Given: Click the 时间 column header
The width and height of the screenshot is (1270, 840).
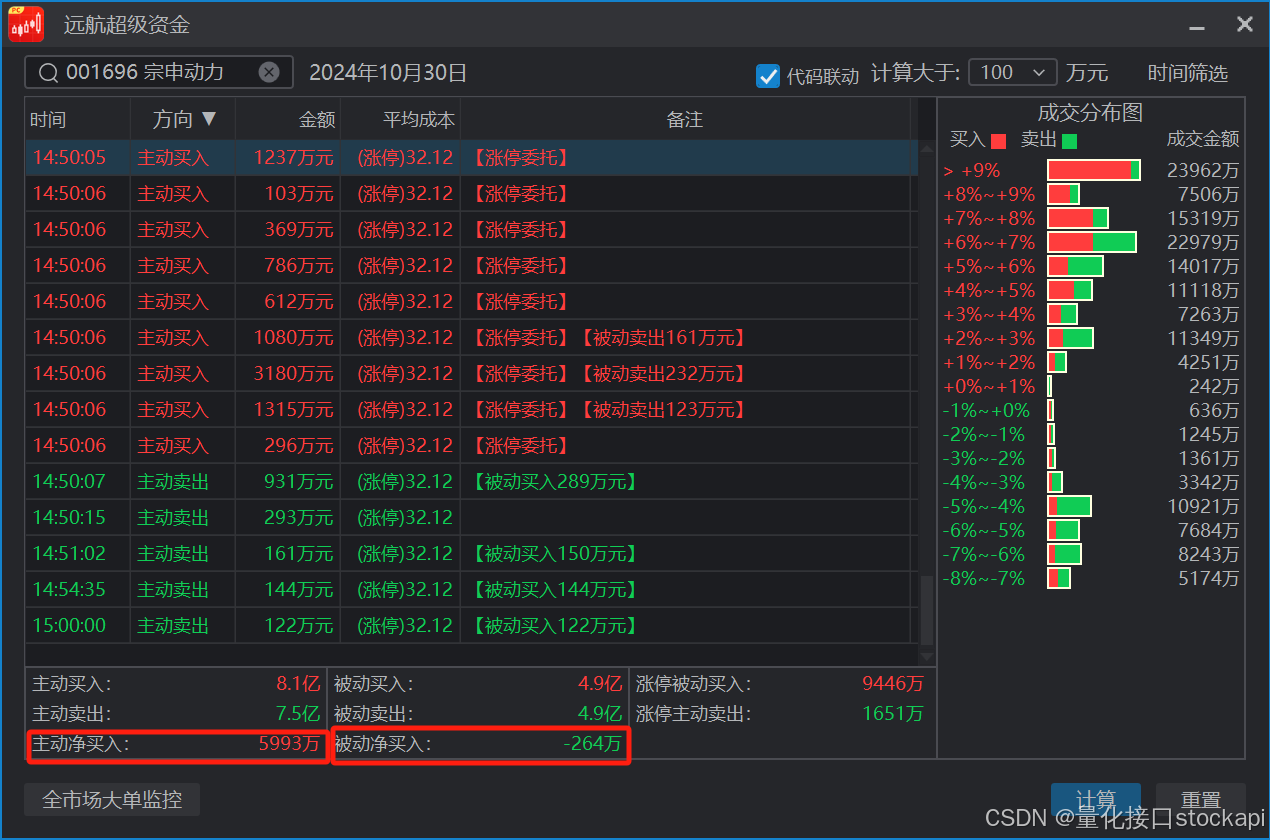Looking at the screenshot, I should click(48, 120).
